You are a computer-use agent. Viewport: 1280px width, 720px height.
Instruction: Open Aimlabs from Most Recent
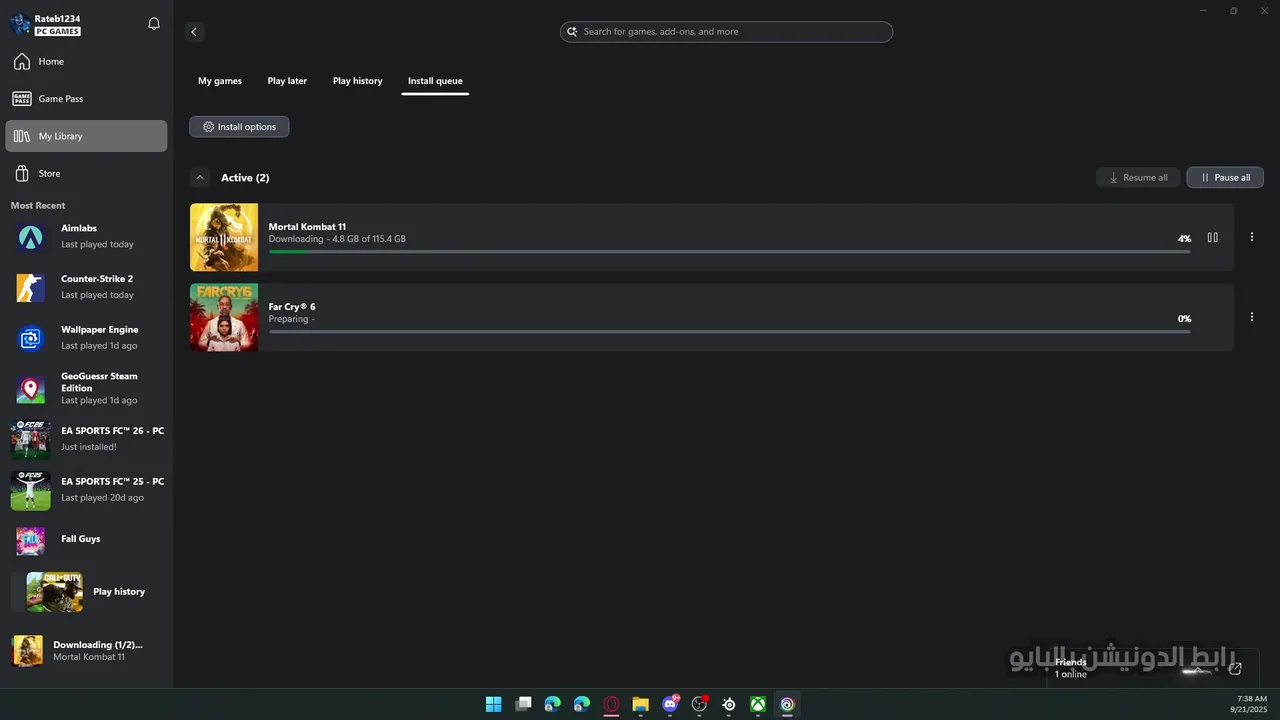tap(86, 237)
